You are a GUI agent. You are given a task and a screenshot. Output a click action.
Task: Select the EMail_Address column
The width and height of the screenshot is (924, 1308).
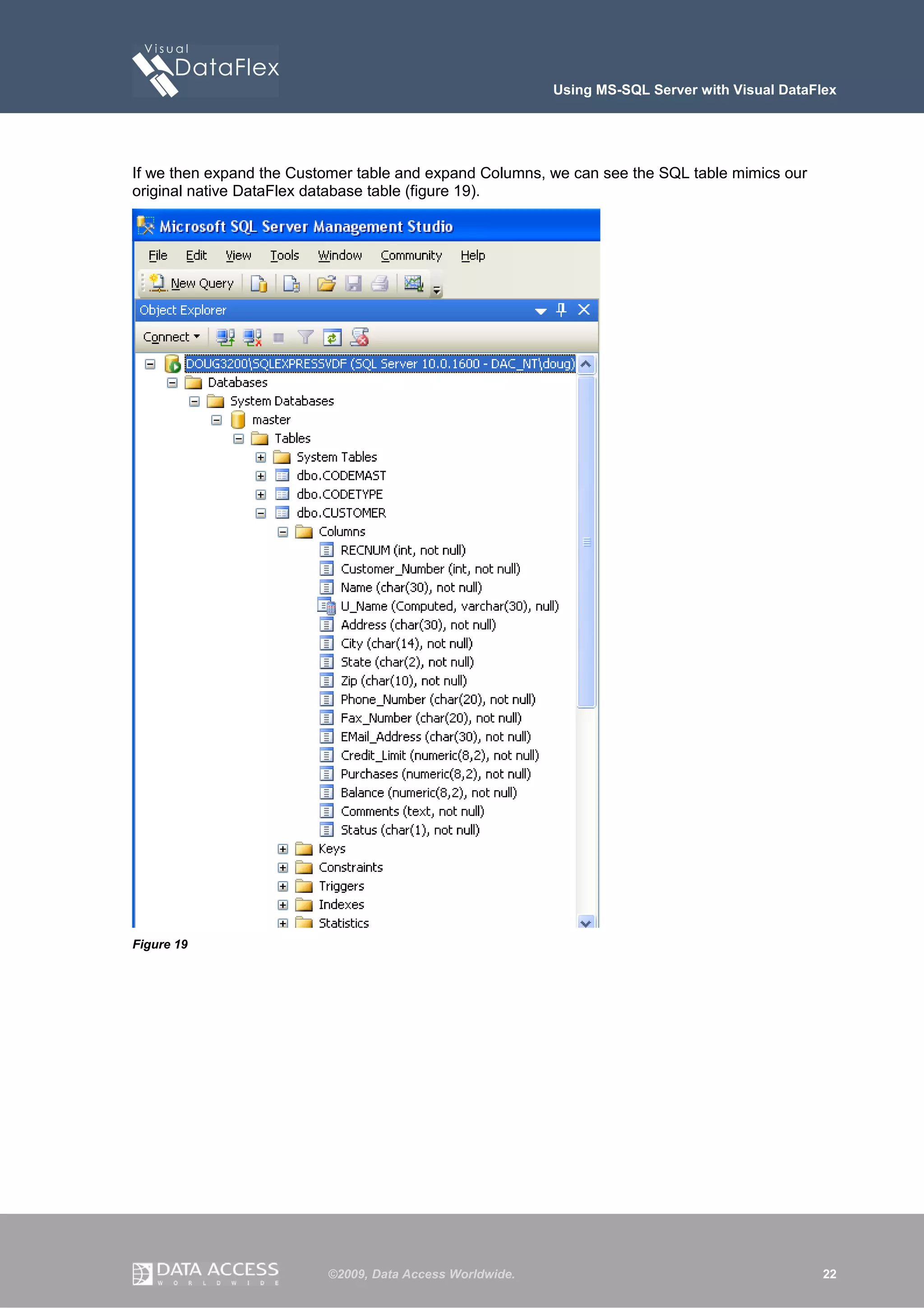[435, 737]
